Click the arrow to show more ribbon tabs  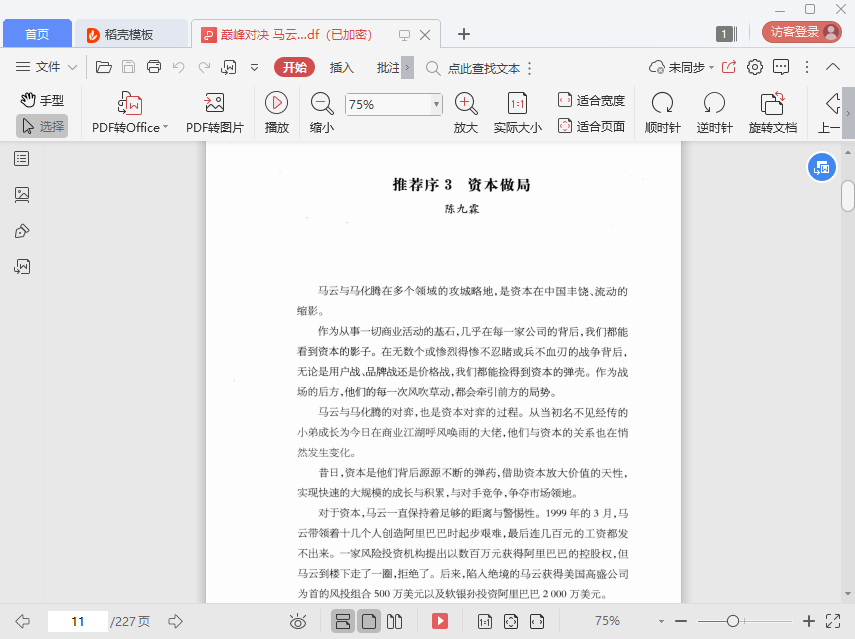click(407, 68)
